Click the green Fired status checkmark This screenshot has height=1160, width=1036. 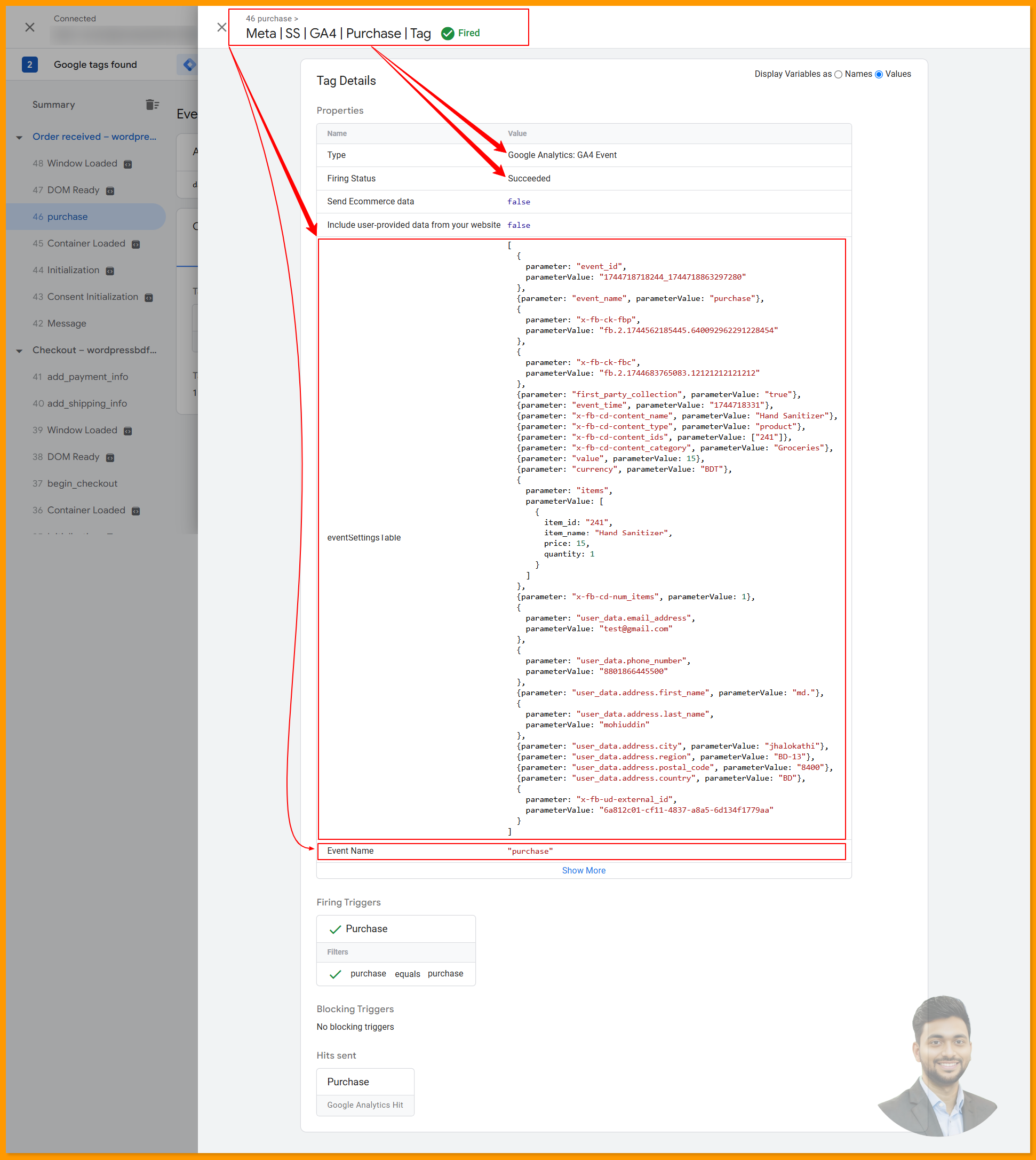(x=448, y=33)
